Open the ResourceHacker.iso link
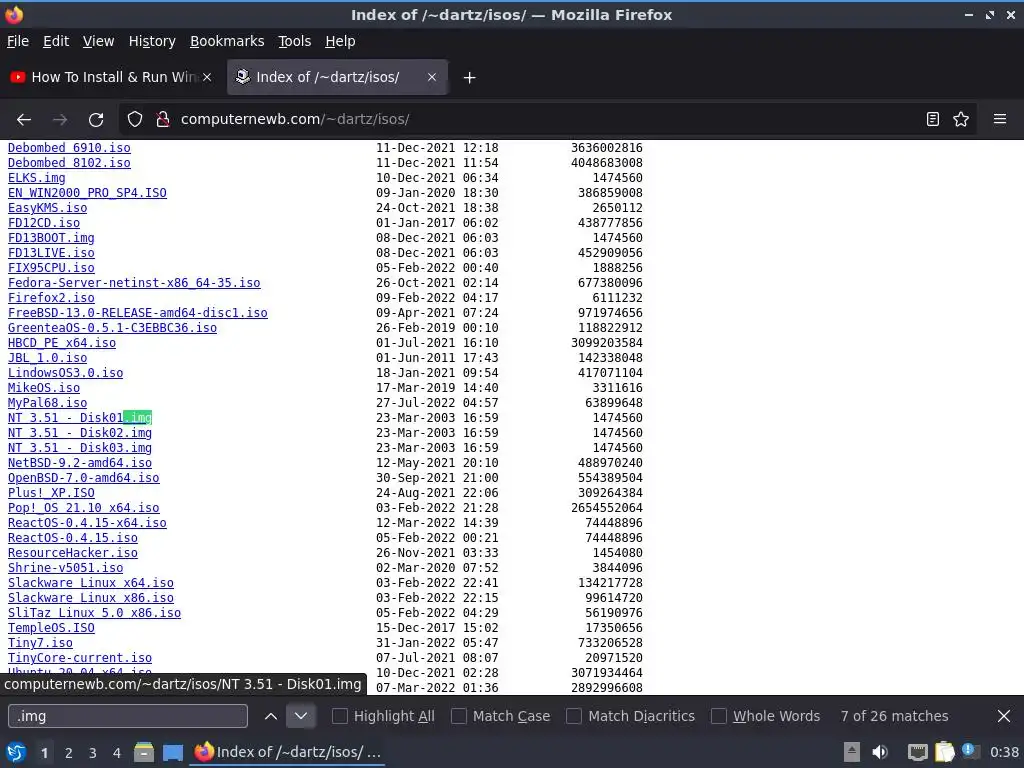Image resolution: width=1024 pixels, height=768 pixels. point(72,554)
